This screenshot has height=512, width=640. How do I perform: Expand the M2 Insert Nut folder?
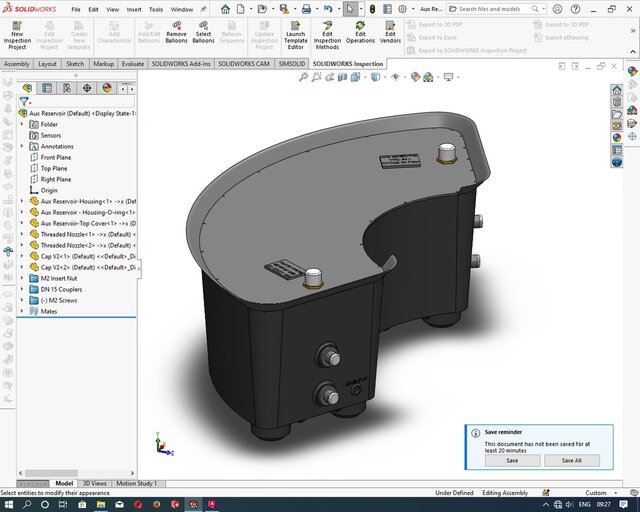tap(22, 278)
